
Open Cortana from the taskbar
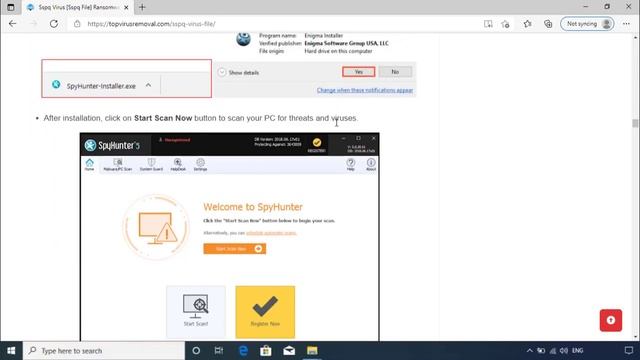(x=196, y=351)
